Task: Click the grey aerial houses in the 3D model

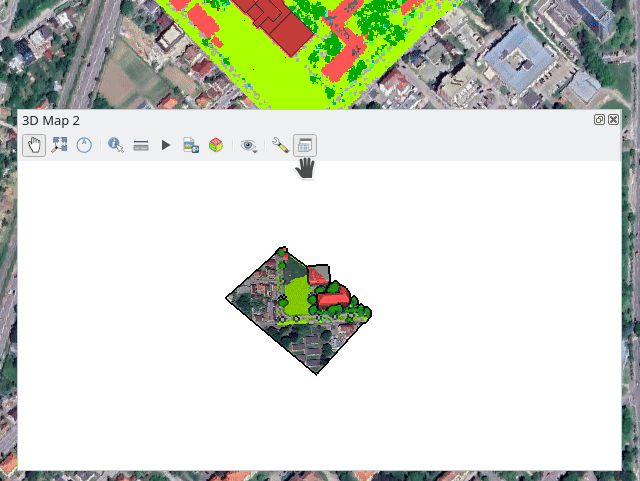Action: pos(308,345)
